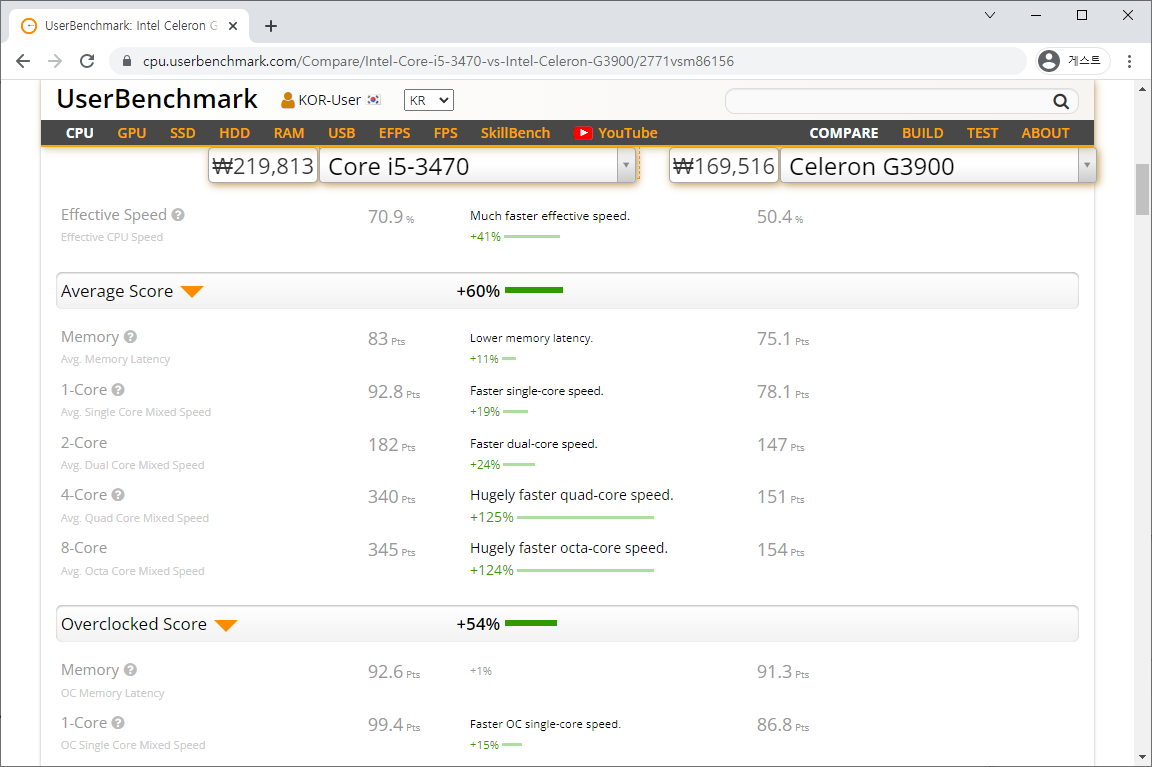
Task: Collapse the Average Score section
Action: pos(192,292)
